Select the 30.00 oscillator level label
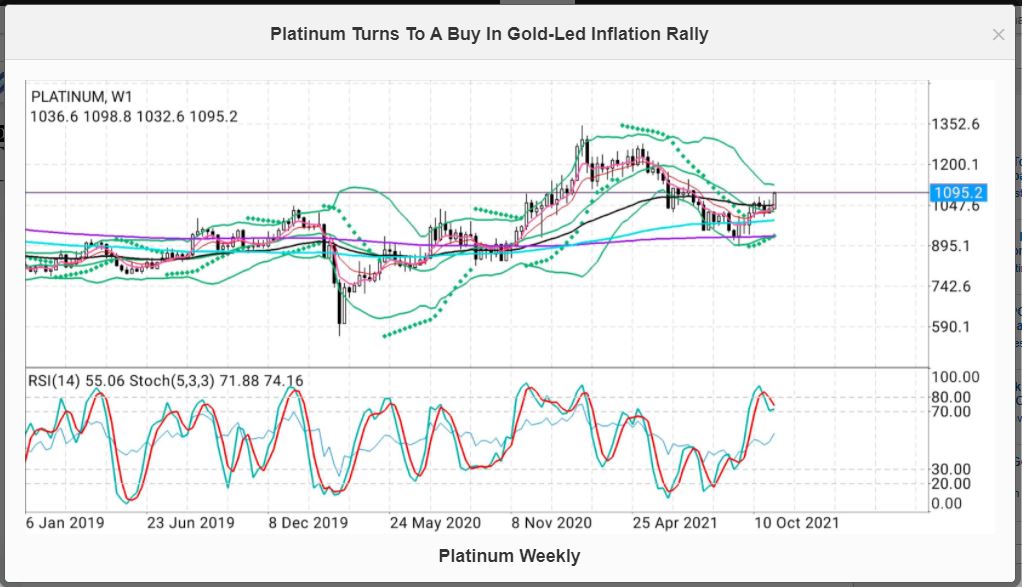 tap(952, 469)
